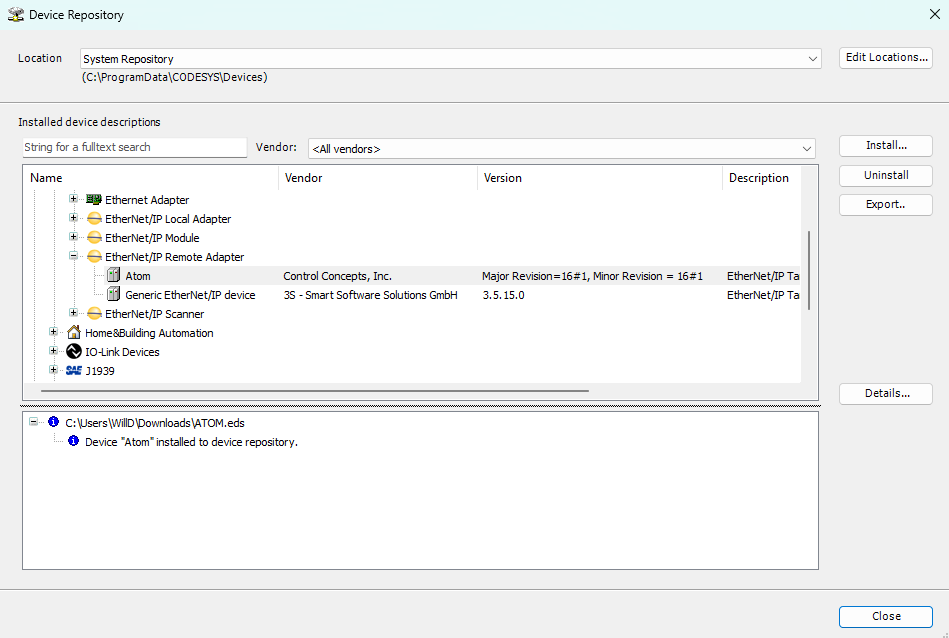Click the IO-Link Devices icon

[x=72, y=351]
